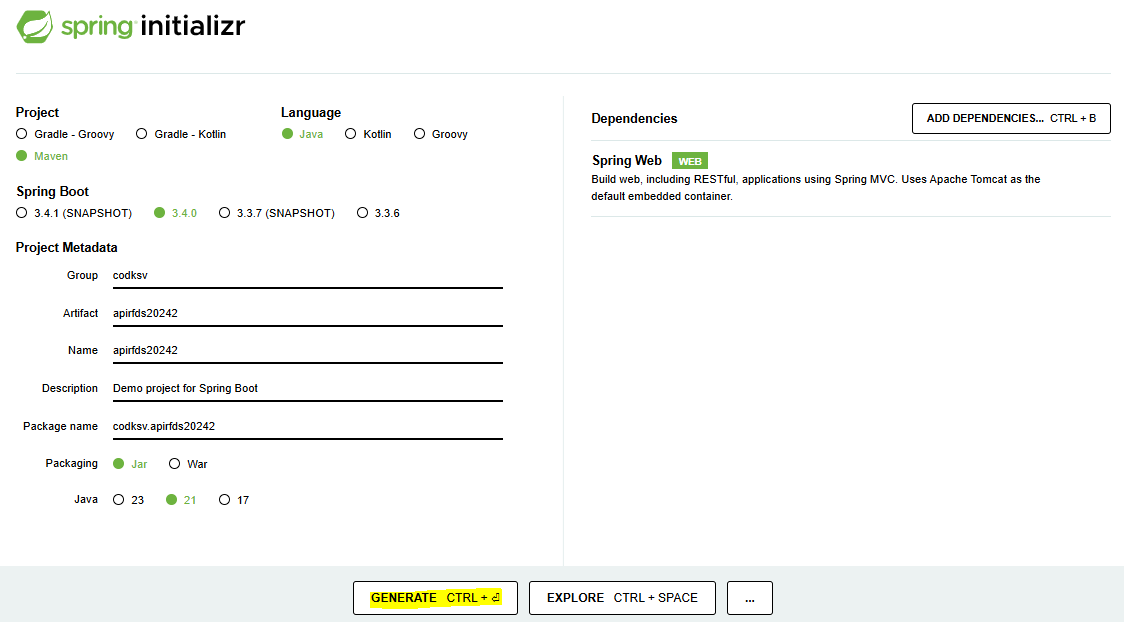Select Gradle - Groovy project type

point(20,133)
